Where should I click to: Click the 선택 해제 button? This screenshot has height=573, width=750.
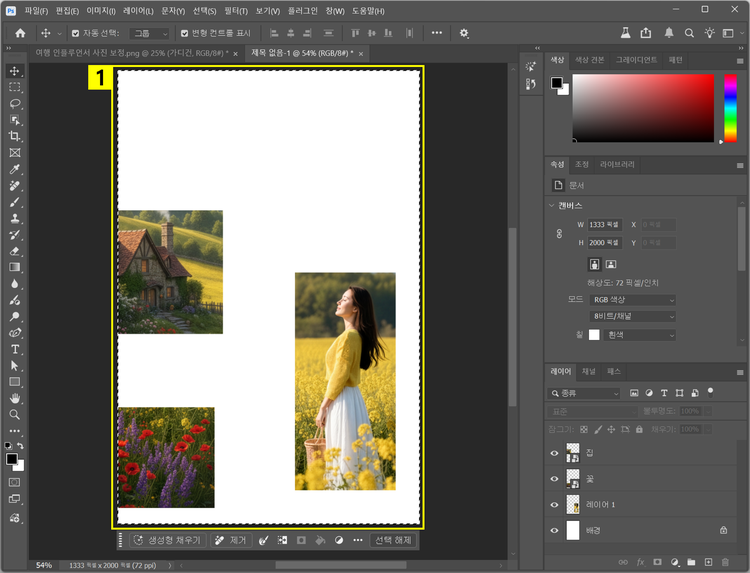[x=392, y=540]
